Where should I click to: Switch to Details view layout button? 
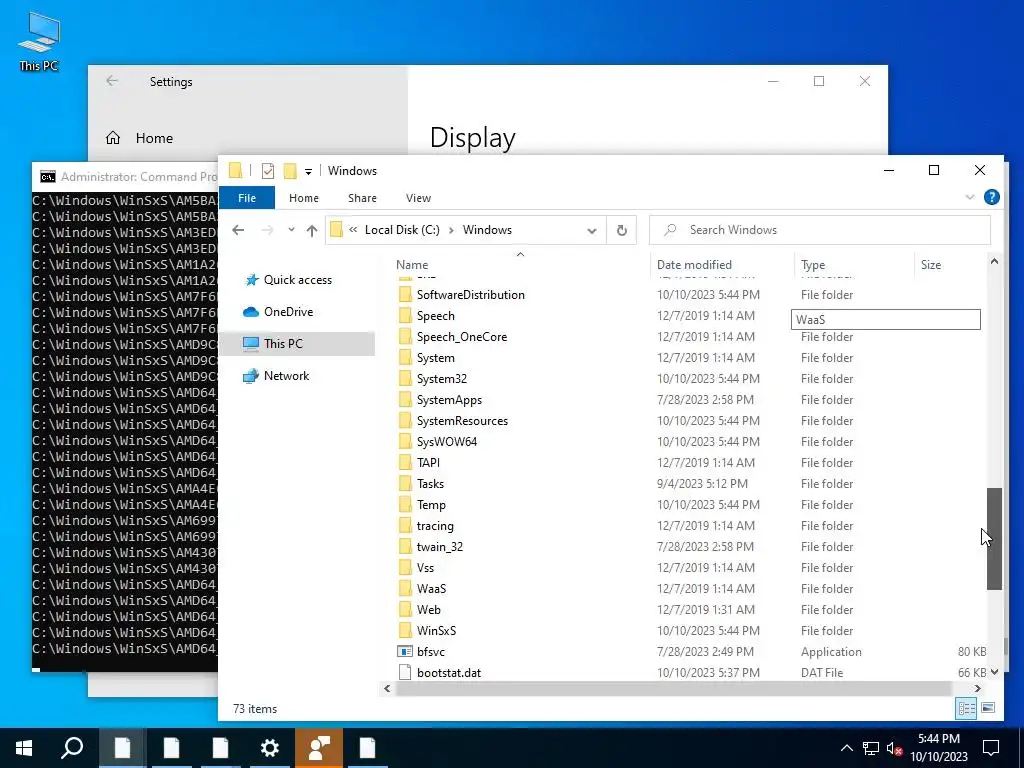967,708
